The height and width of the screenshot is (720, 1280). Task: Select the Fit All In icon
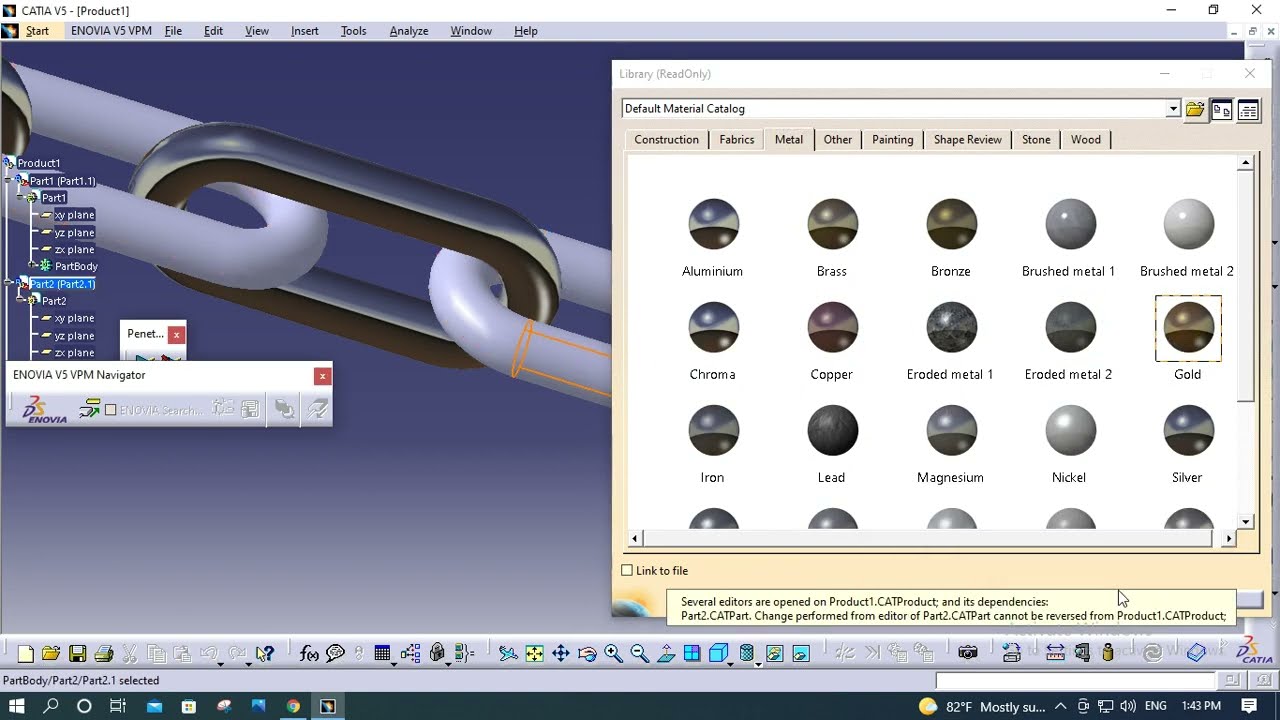(x=534, y=654)
